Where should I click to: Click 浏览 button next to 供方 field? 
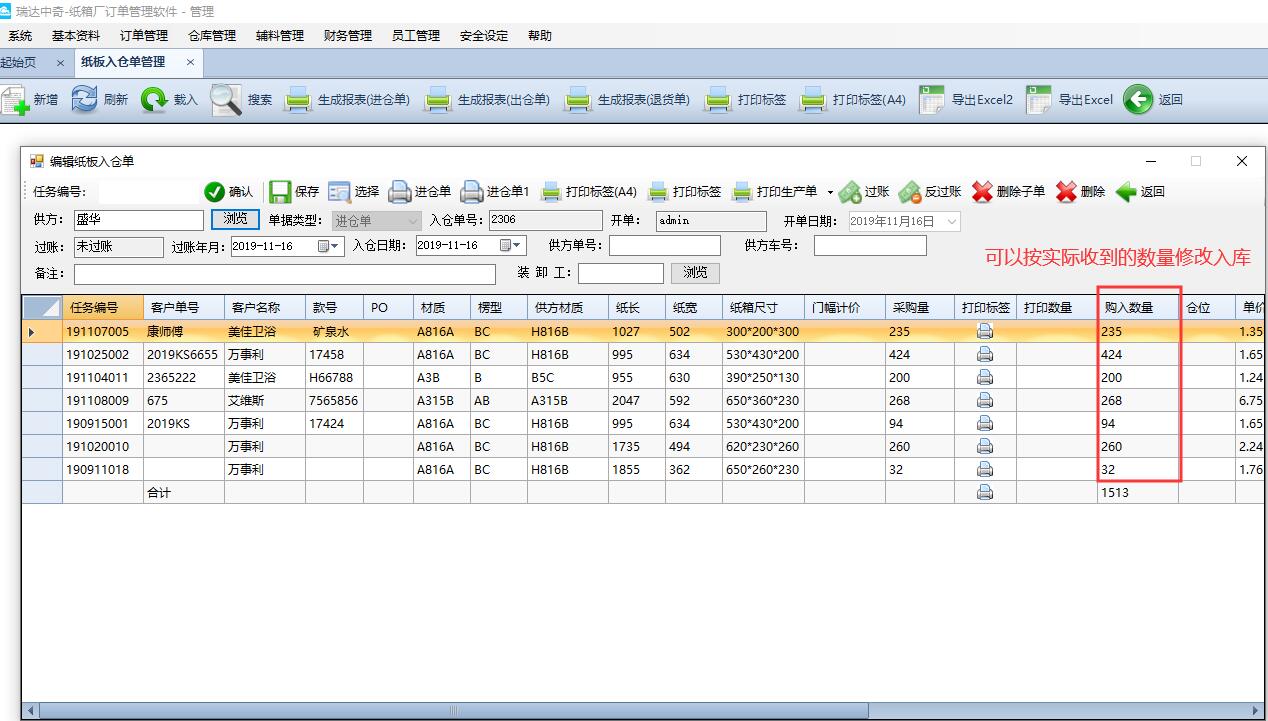click(235, 220)
